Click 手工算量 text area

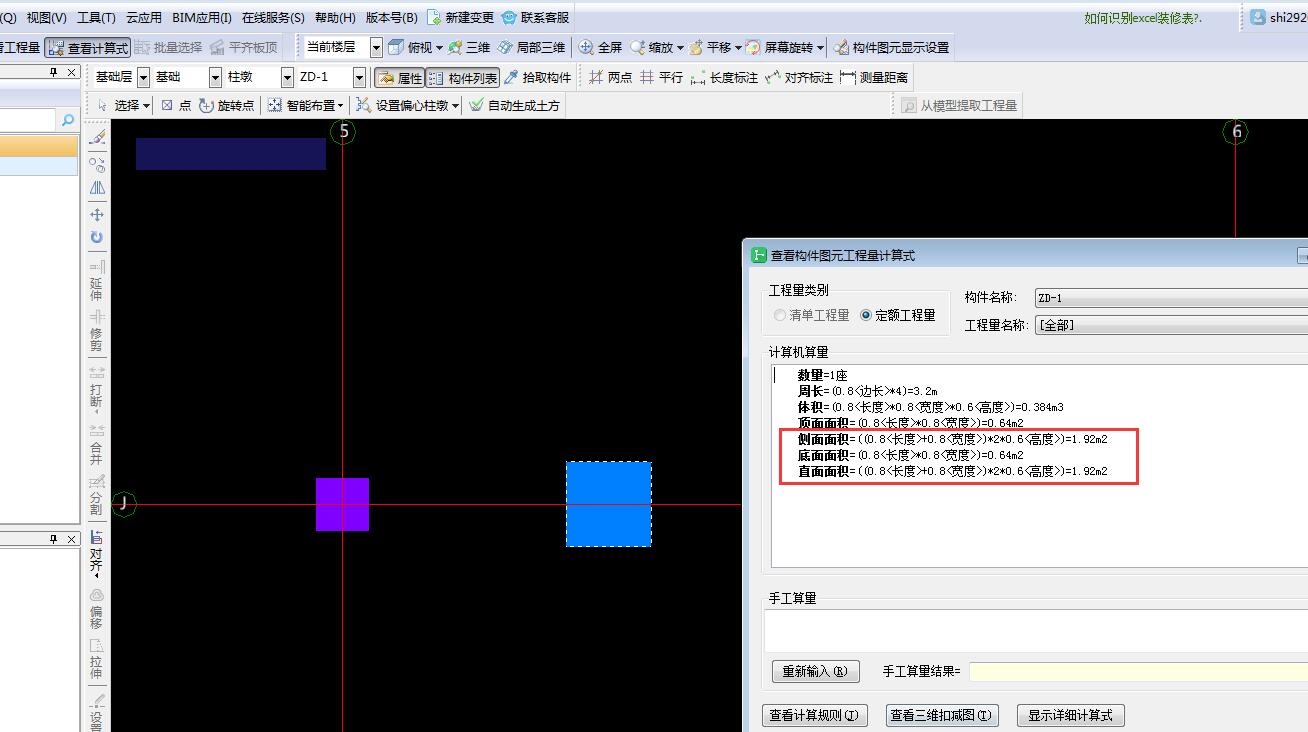(1036, 631)
